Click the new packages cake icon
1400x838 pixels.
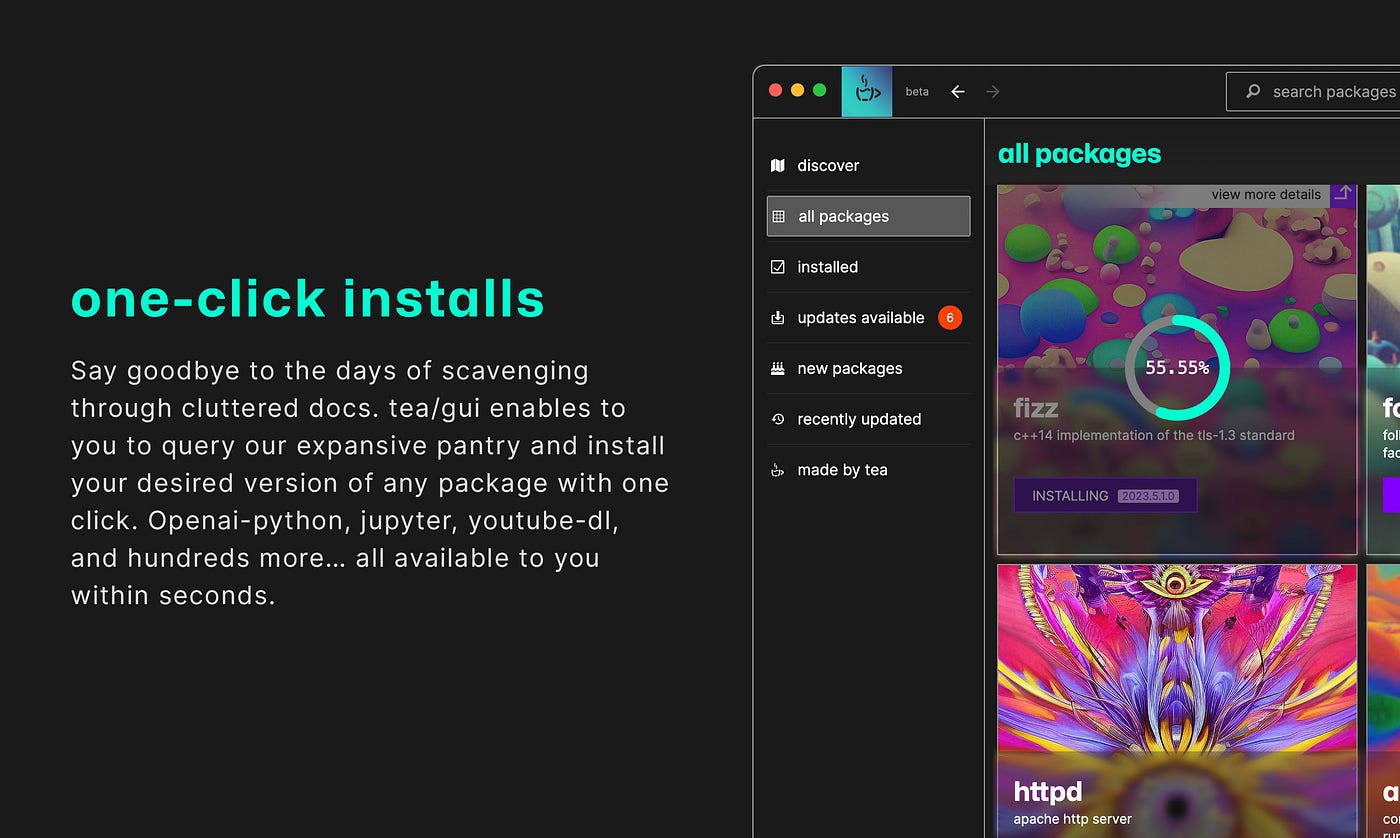tap(778, 368)
